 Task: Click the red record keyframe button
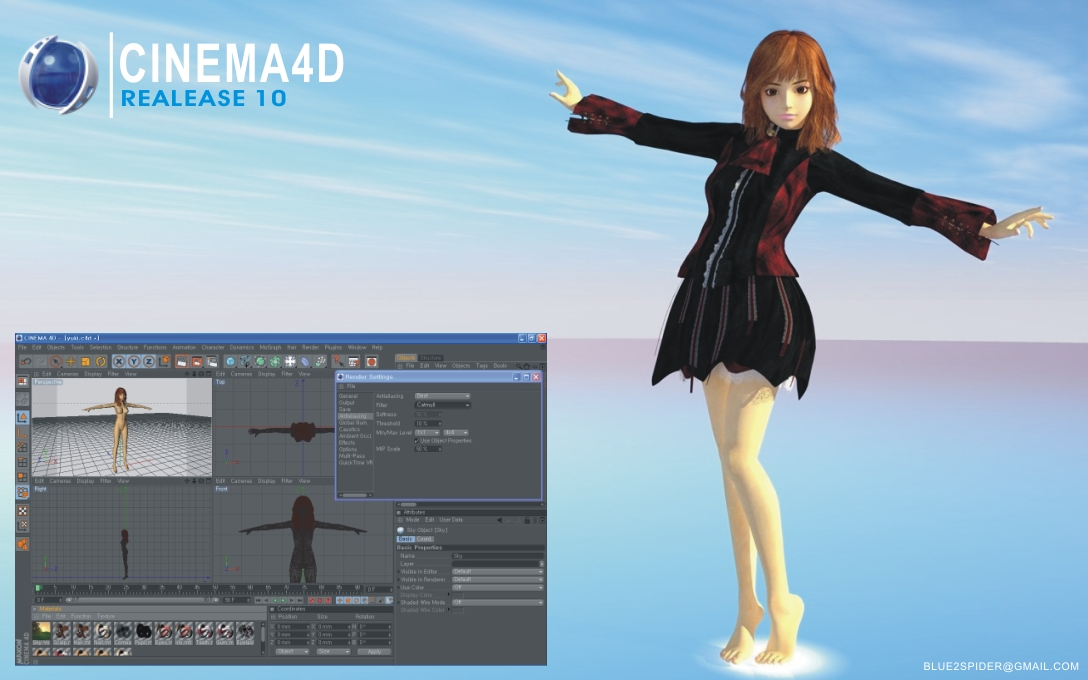tap(312, 600)
